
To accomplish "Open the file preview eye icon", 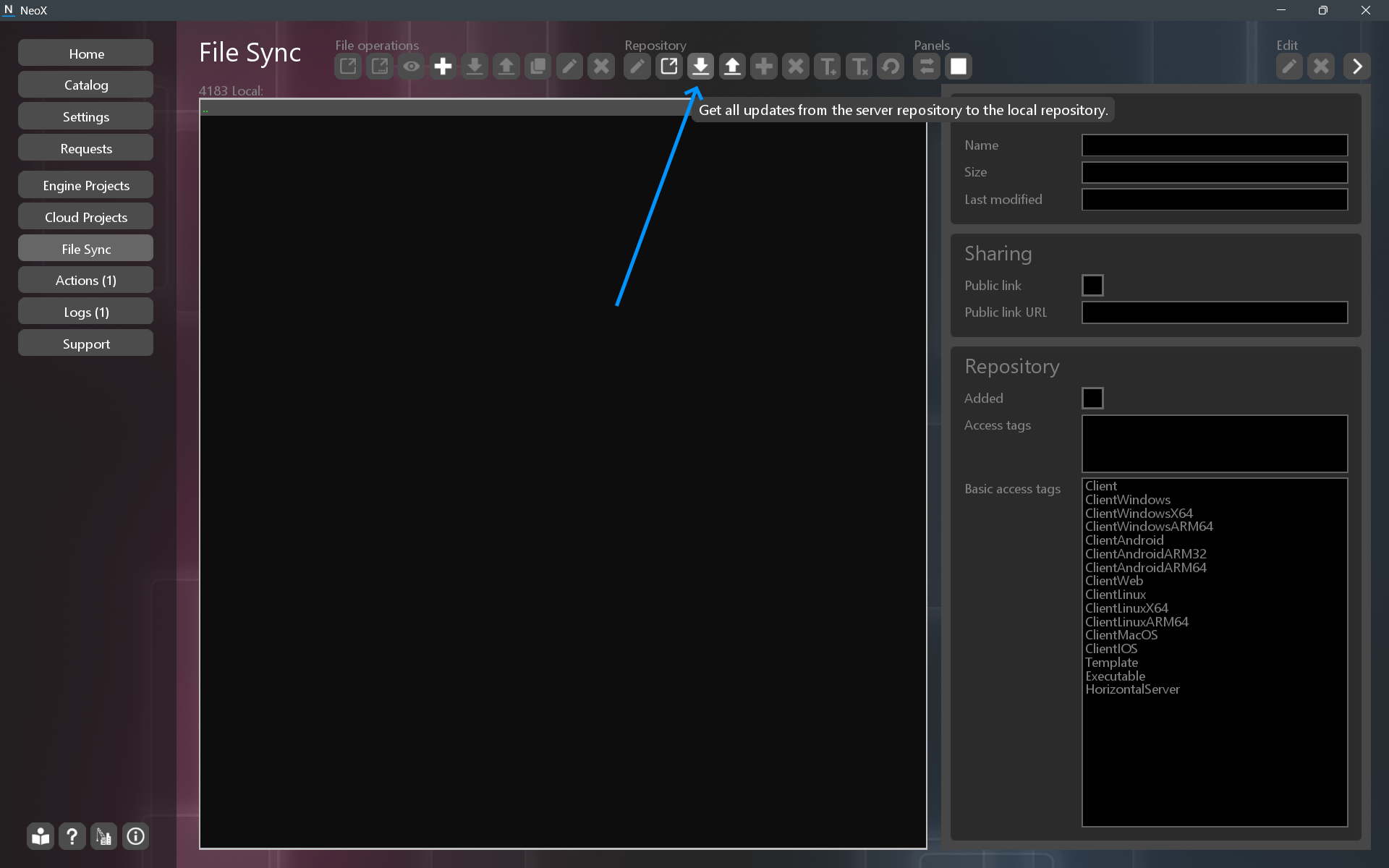I will 411,66.
